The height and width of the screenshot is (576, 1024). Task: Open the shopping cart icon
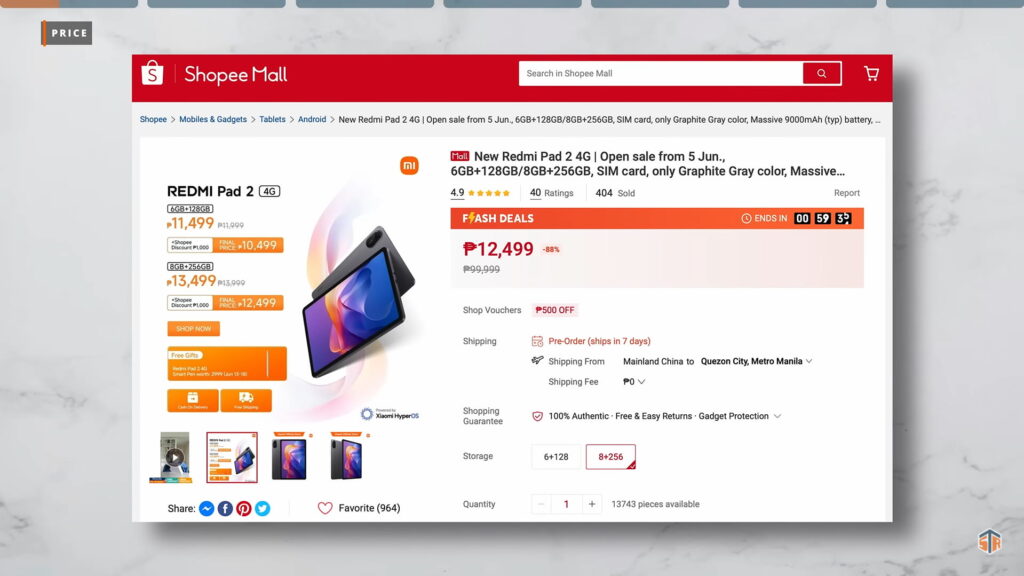coord(871,73)
